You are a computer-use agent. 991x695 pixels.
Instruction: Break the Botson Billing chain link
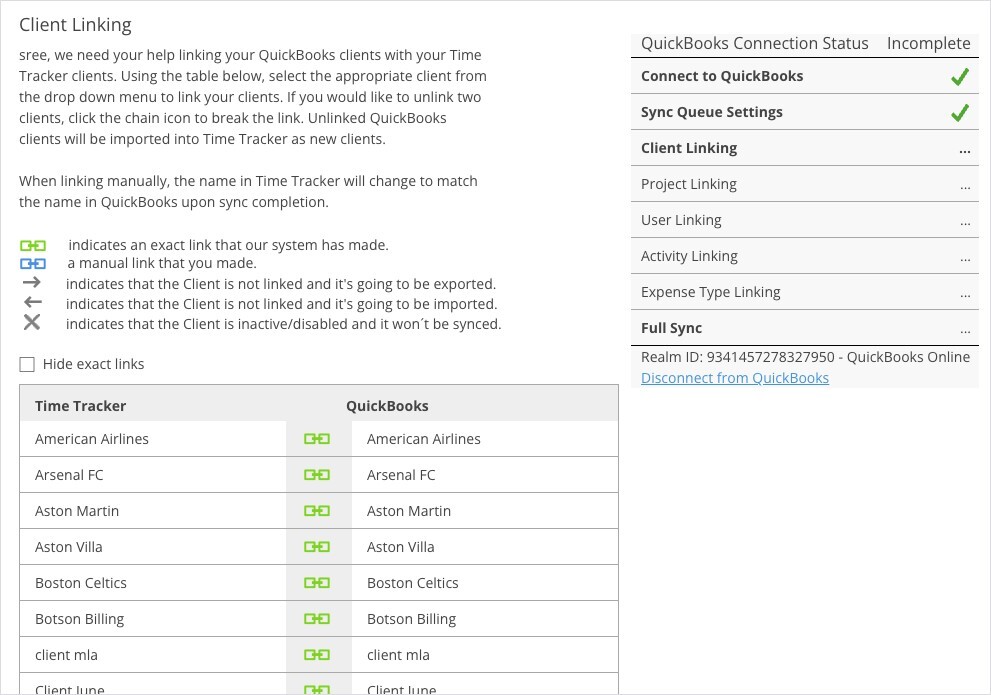tap(317, 619)
